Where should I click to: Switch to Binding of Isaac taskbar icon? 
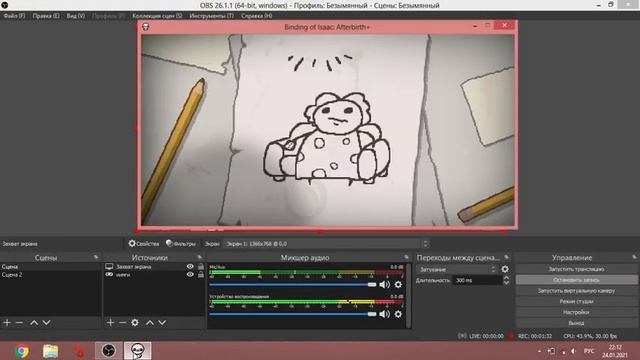(x=138, y=351)
